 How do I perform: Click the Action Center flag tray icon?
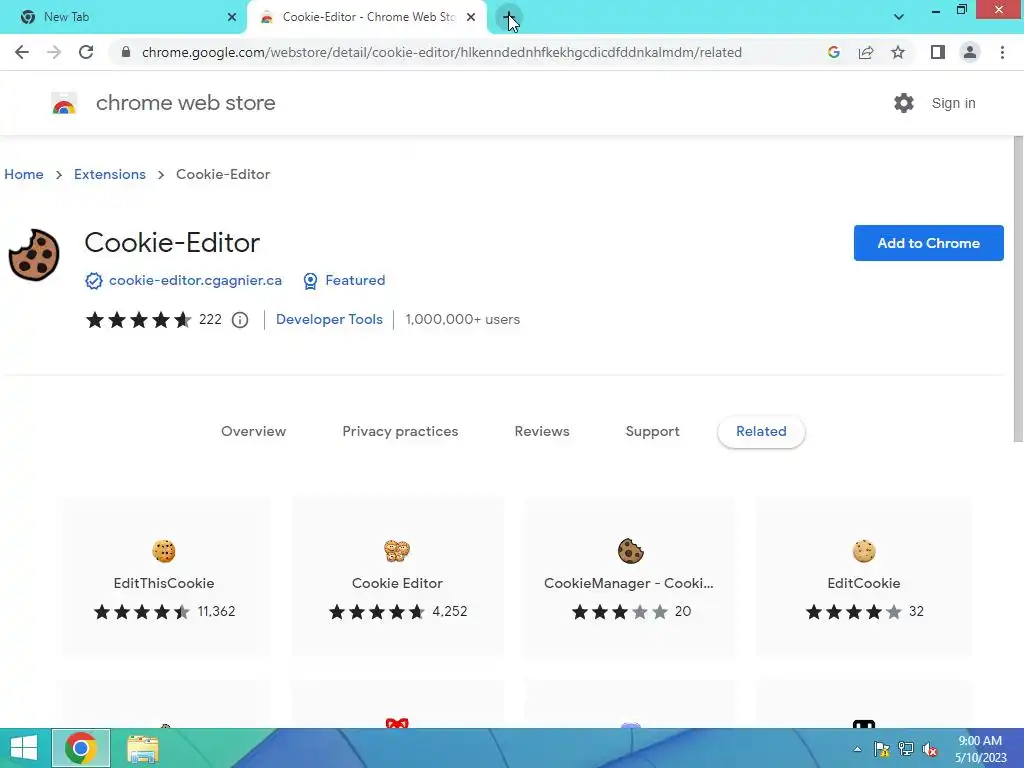point(882,749)
